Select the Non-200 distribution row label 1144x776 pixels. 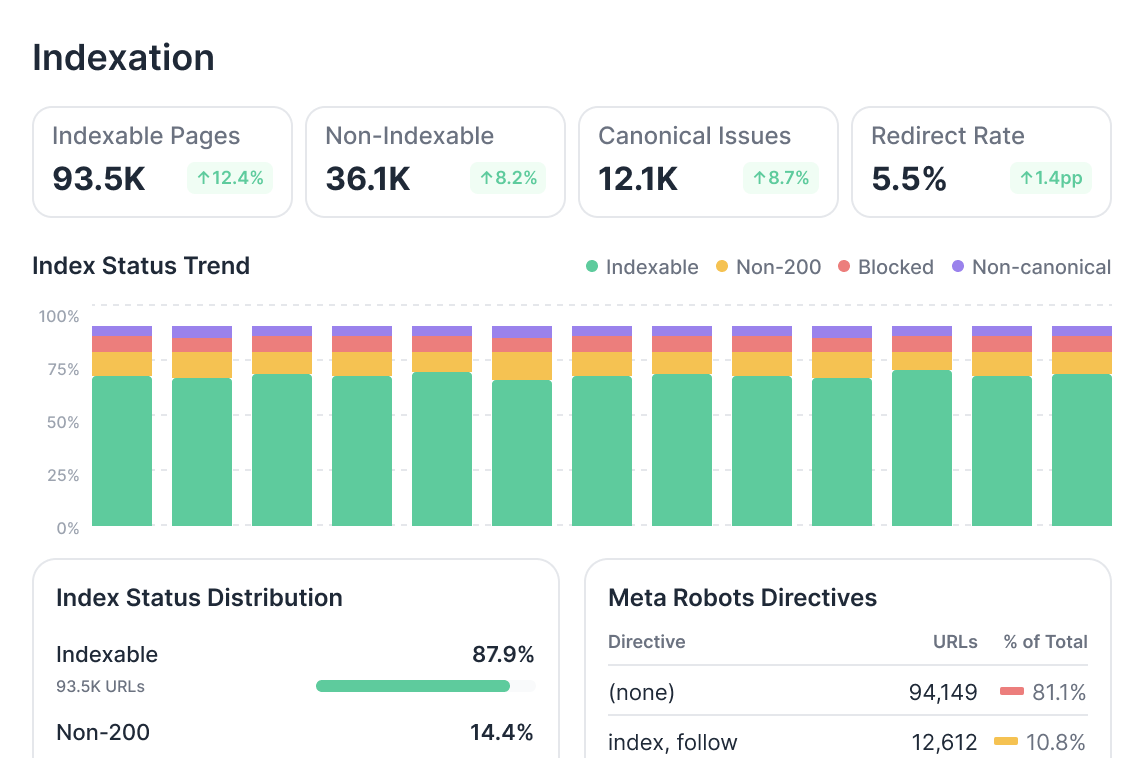(103, 732)
